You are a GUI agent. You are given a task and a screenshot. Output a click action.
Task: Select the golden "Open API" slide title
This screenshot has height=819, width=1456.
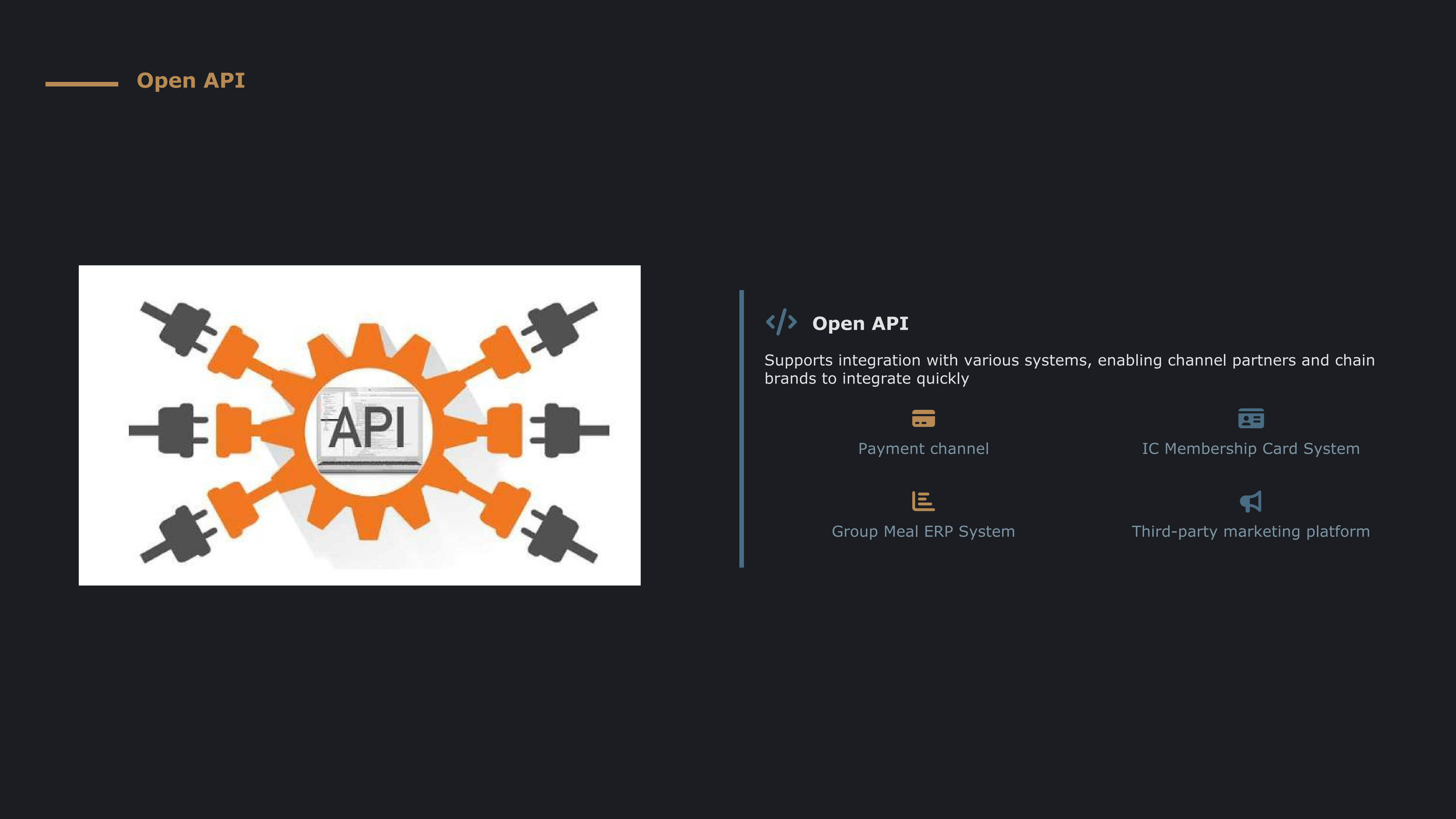pos(191,80)
